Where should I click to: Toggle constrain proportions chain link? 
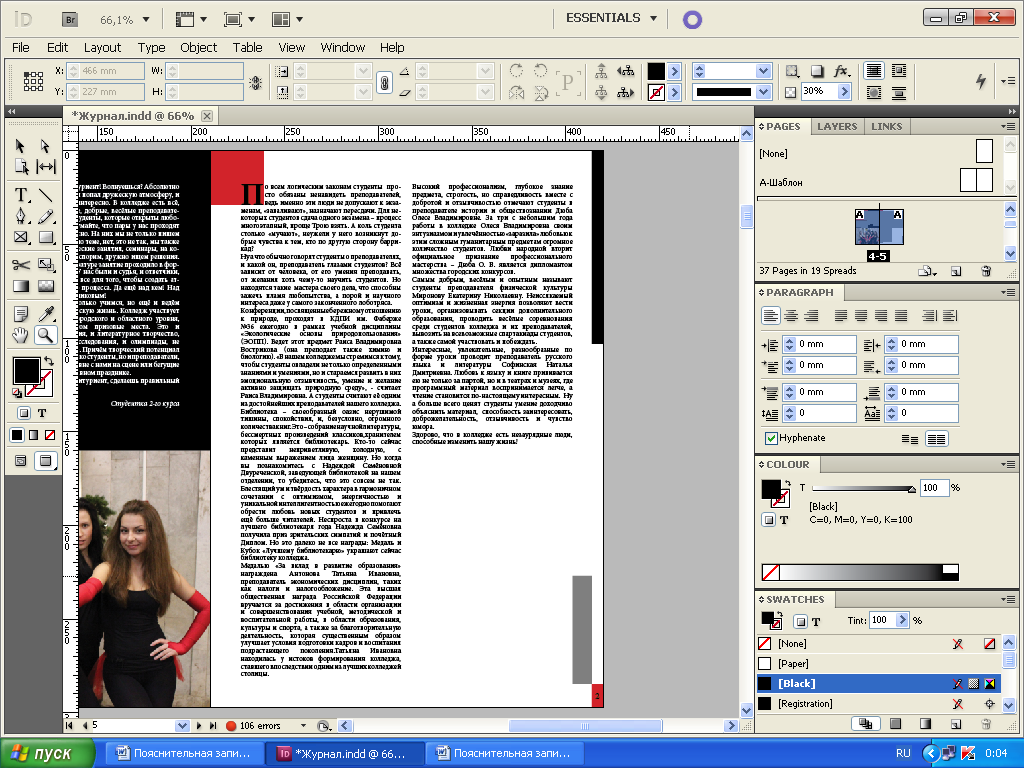click(385, 82)
